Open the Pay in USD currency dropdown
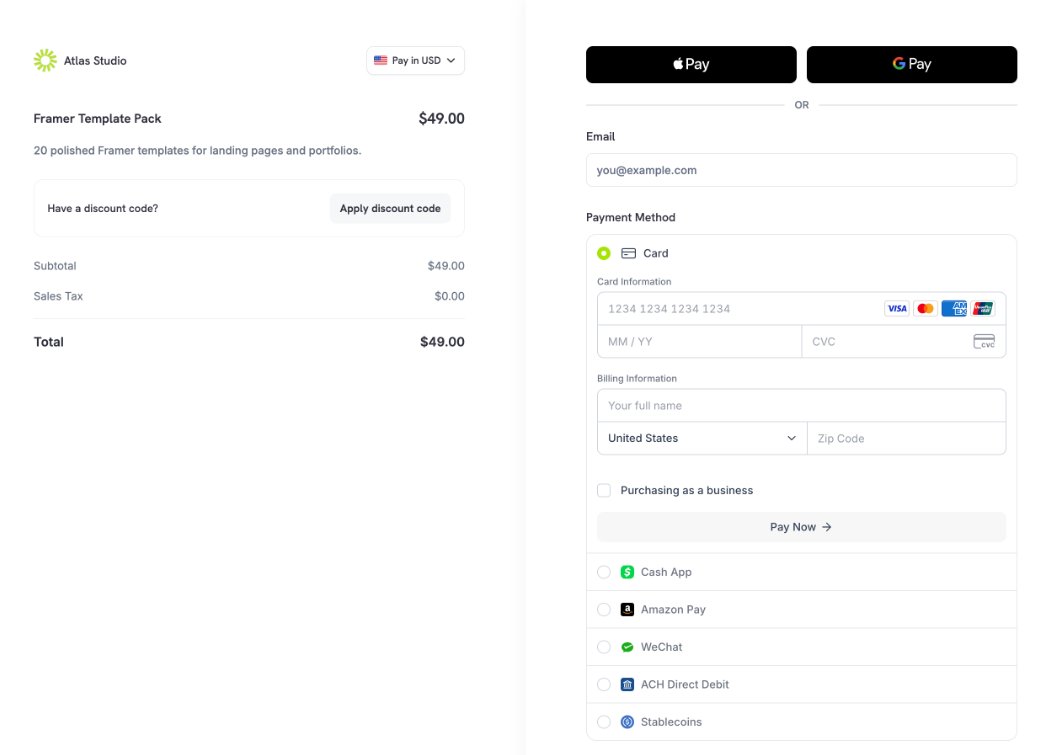Screen dimensions: 1050x755 point(415,60)
